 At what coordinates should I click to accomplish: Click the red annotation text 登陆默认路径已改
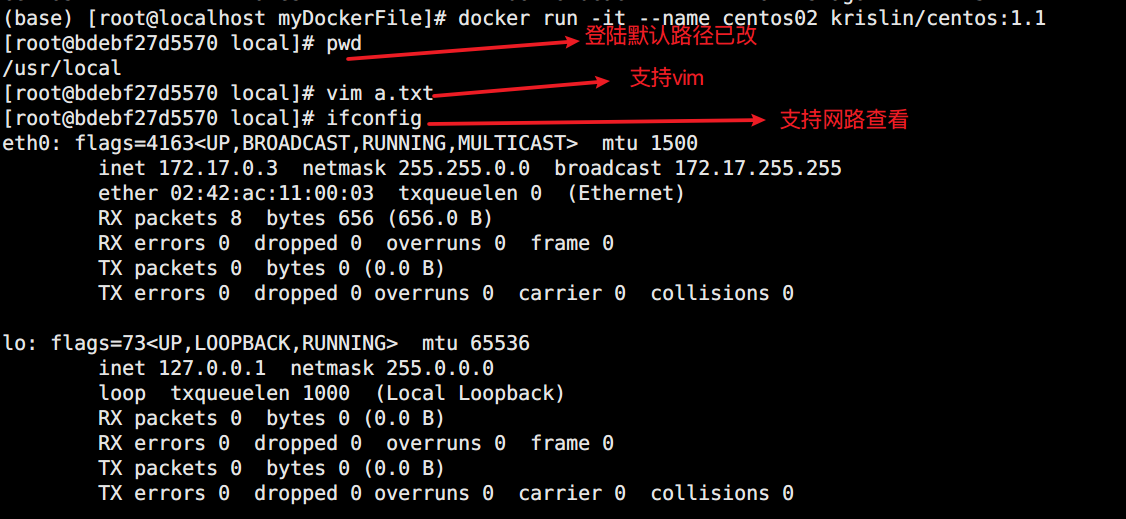670,38
